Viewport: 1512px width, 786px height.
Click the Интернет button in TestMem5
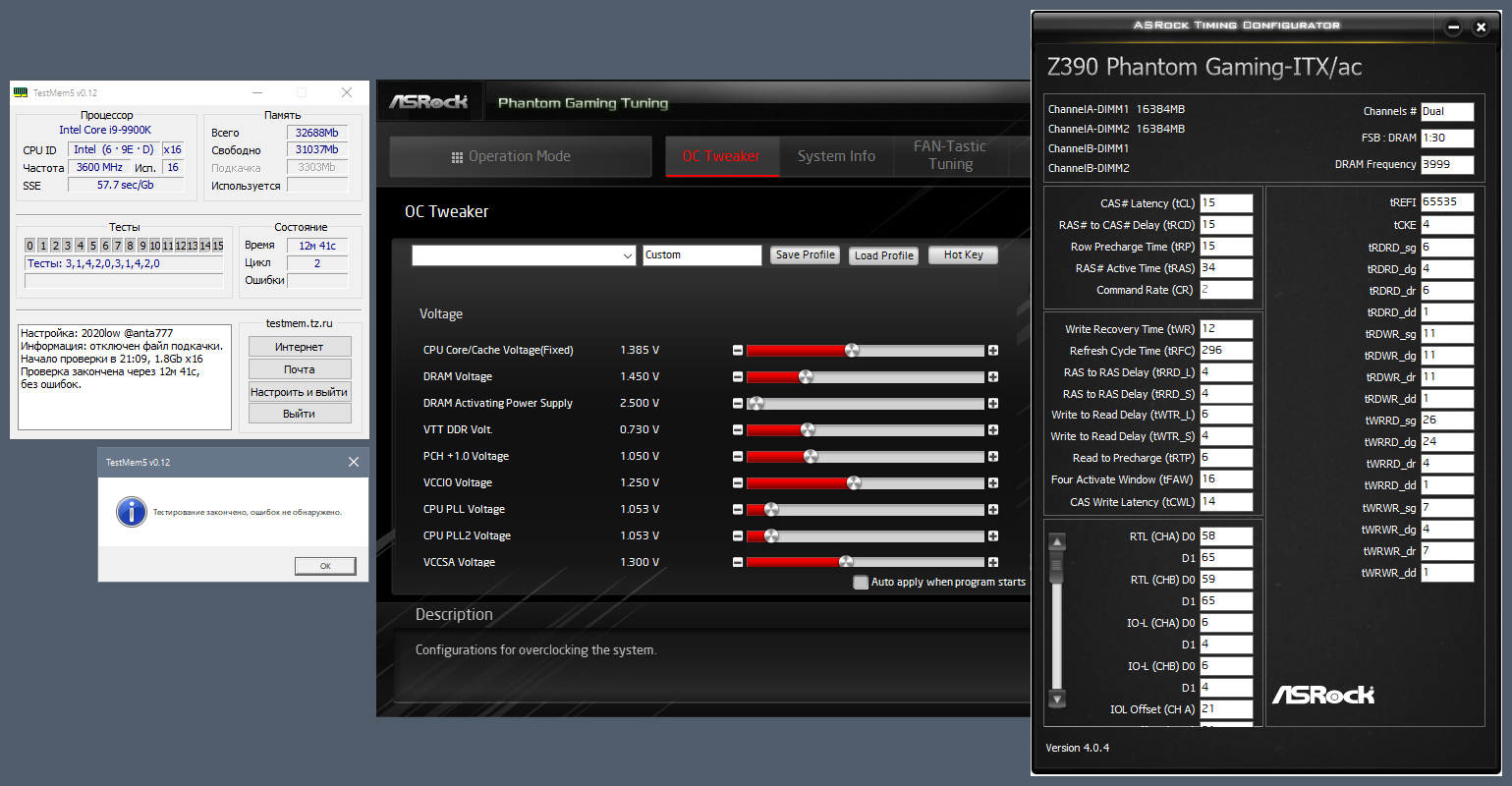coord(300,347)
